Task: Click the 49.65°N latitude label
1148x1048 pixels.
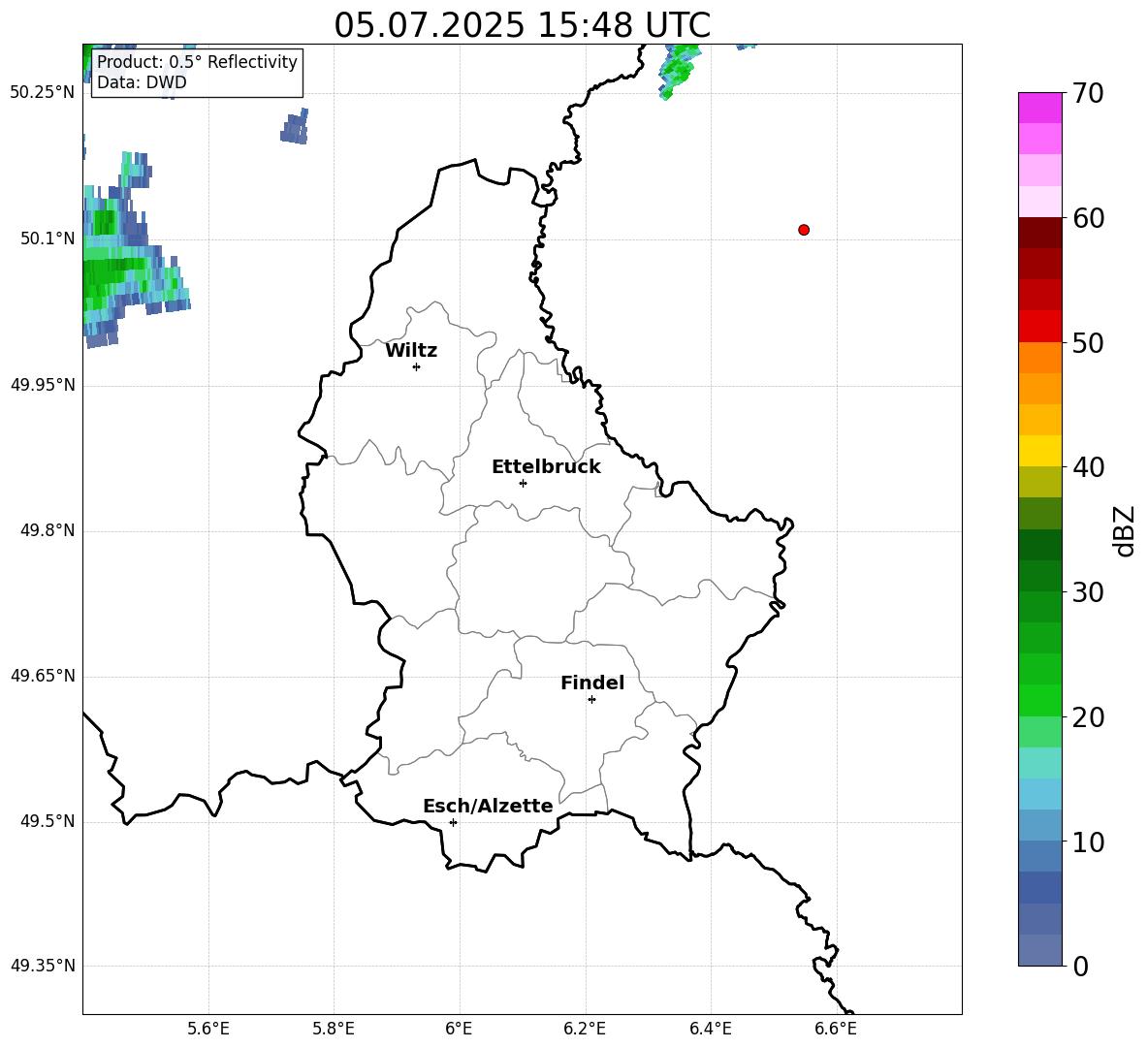Action: [x=43, y=676]
